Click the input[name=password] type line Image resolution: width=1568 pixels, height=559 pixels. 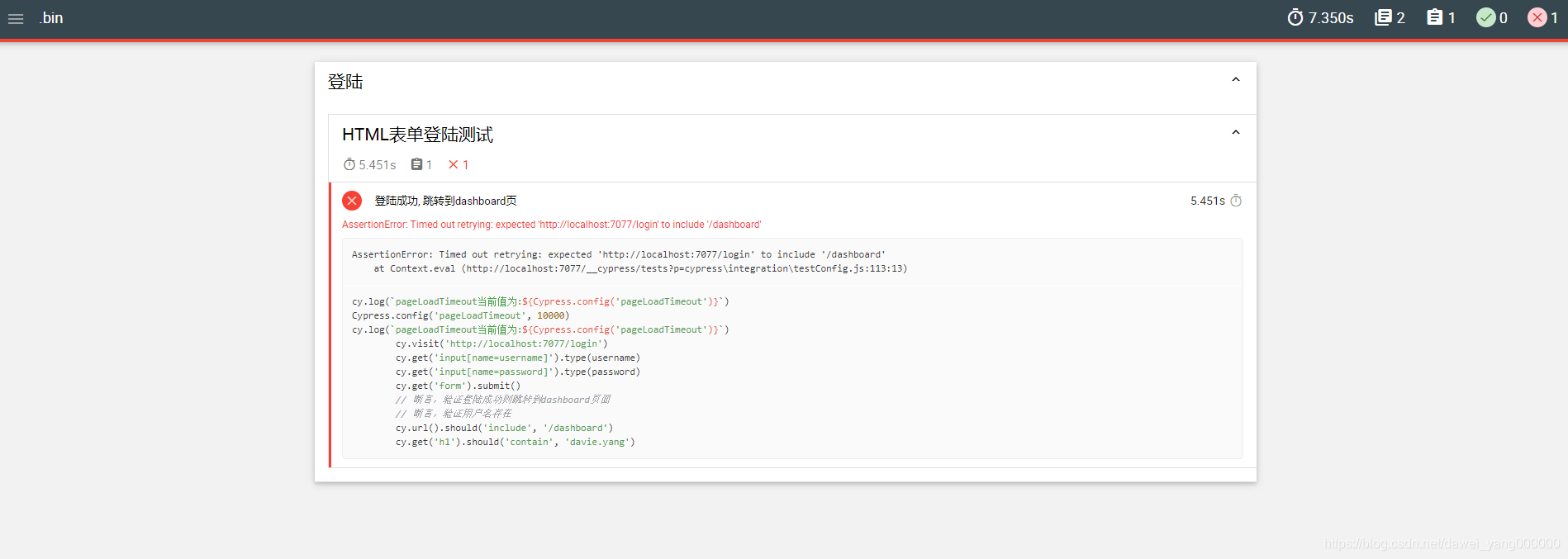coord(517,372)
